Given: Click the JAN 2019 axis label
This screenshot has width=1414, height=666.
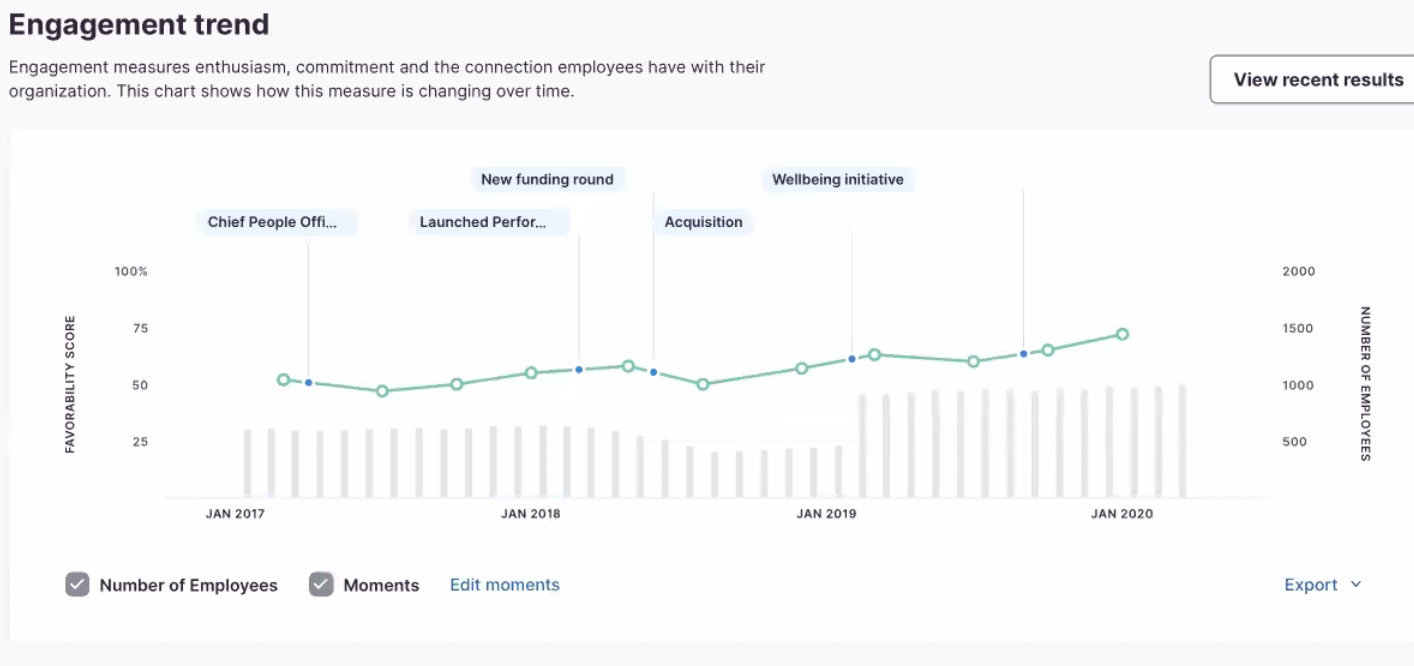Looking at the screenshot, I should pos(826,514).
